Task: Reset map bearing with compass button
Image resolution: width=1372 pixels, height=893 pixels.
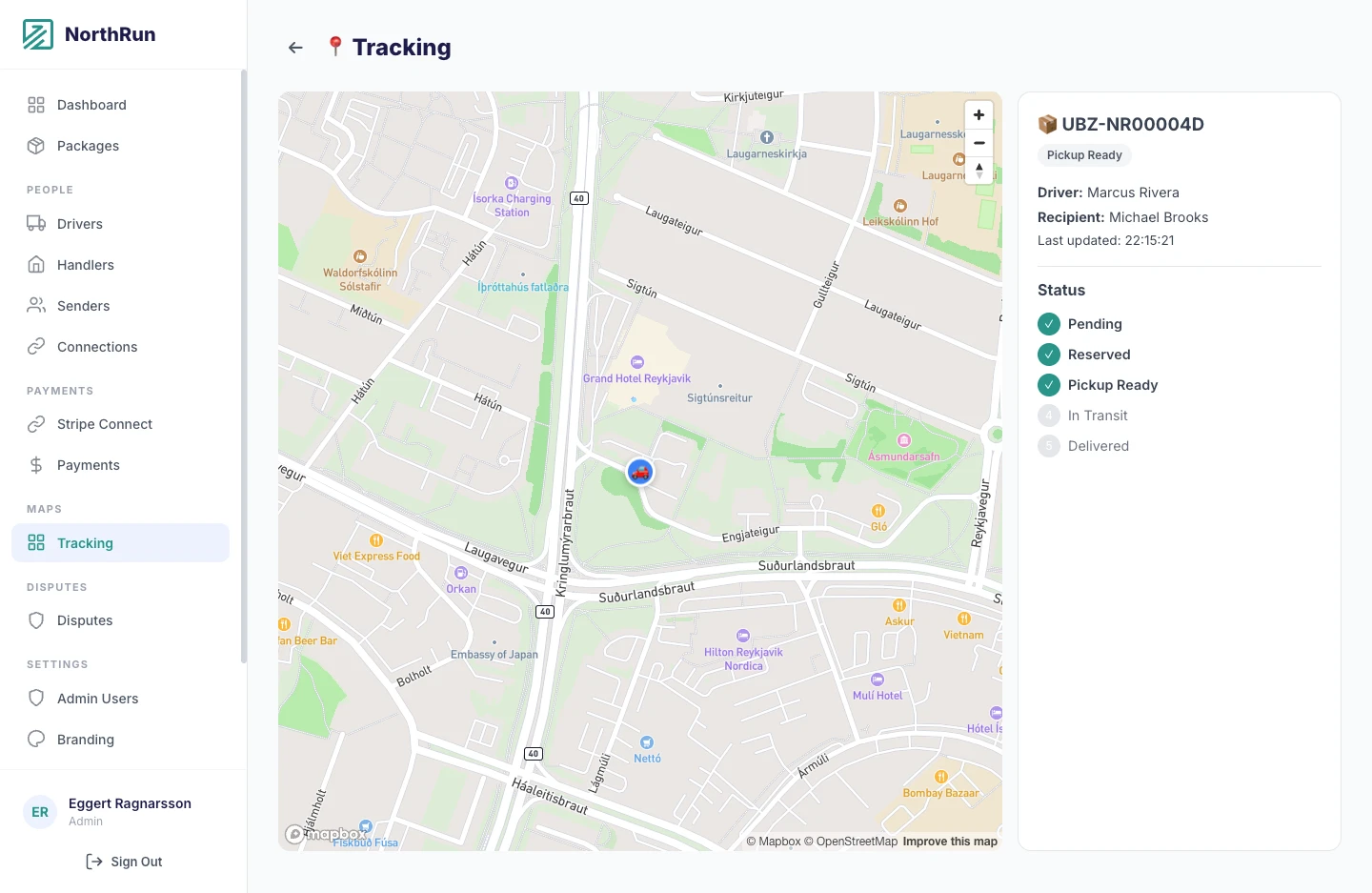Action: (x=979, y=171)
